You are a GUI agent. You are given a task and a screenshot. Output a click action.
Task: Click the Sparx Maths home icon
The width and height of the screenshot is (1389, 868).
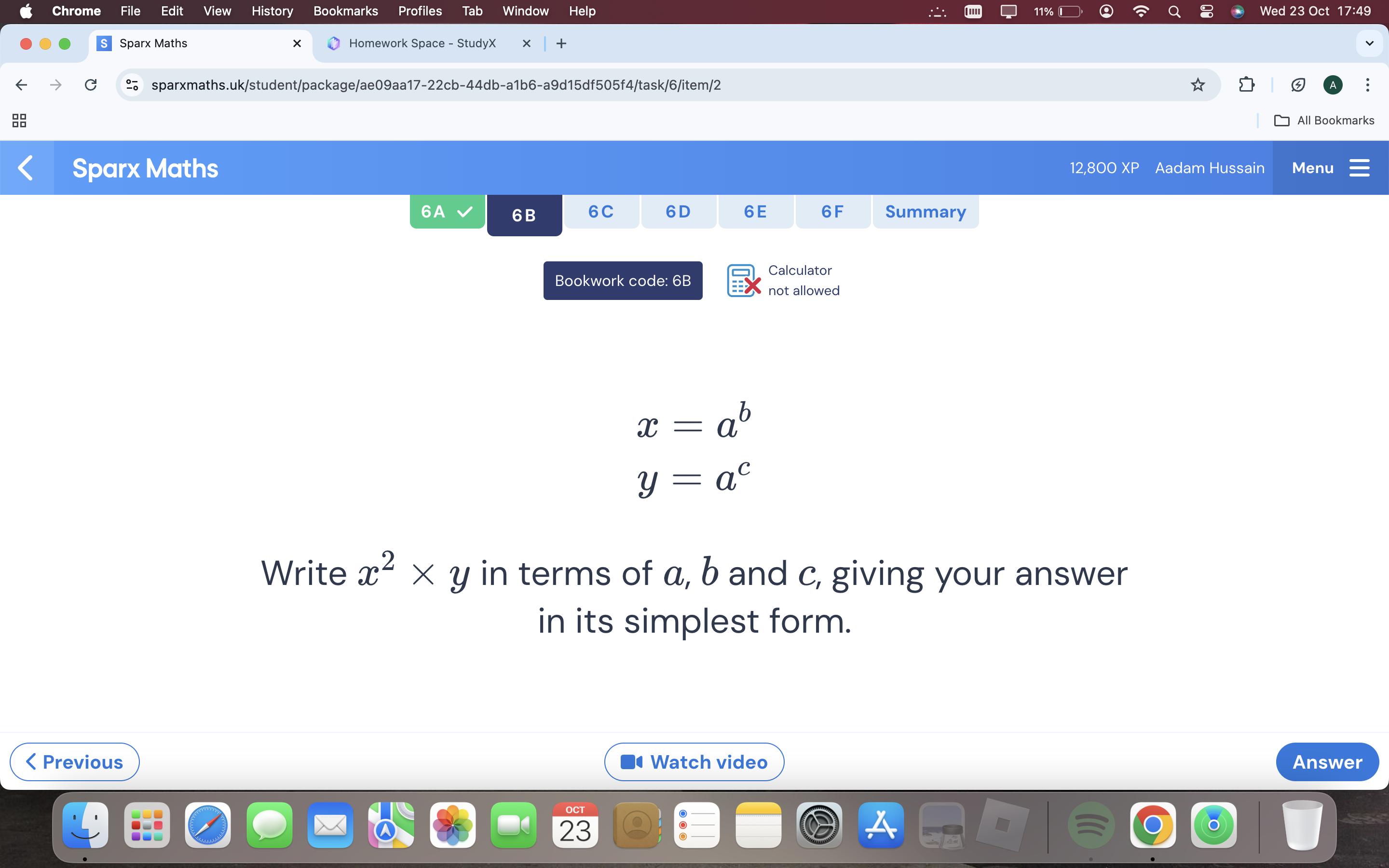point(144,168)
